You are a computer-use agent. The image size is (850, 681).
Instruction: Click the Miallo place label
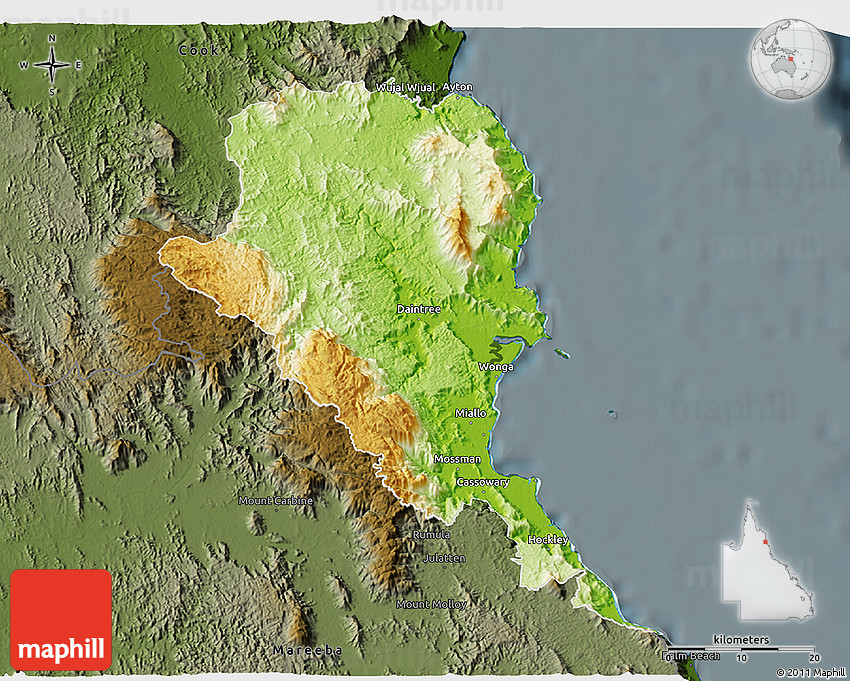click(470, 413)
